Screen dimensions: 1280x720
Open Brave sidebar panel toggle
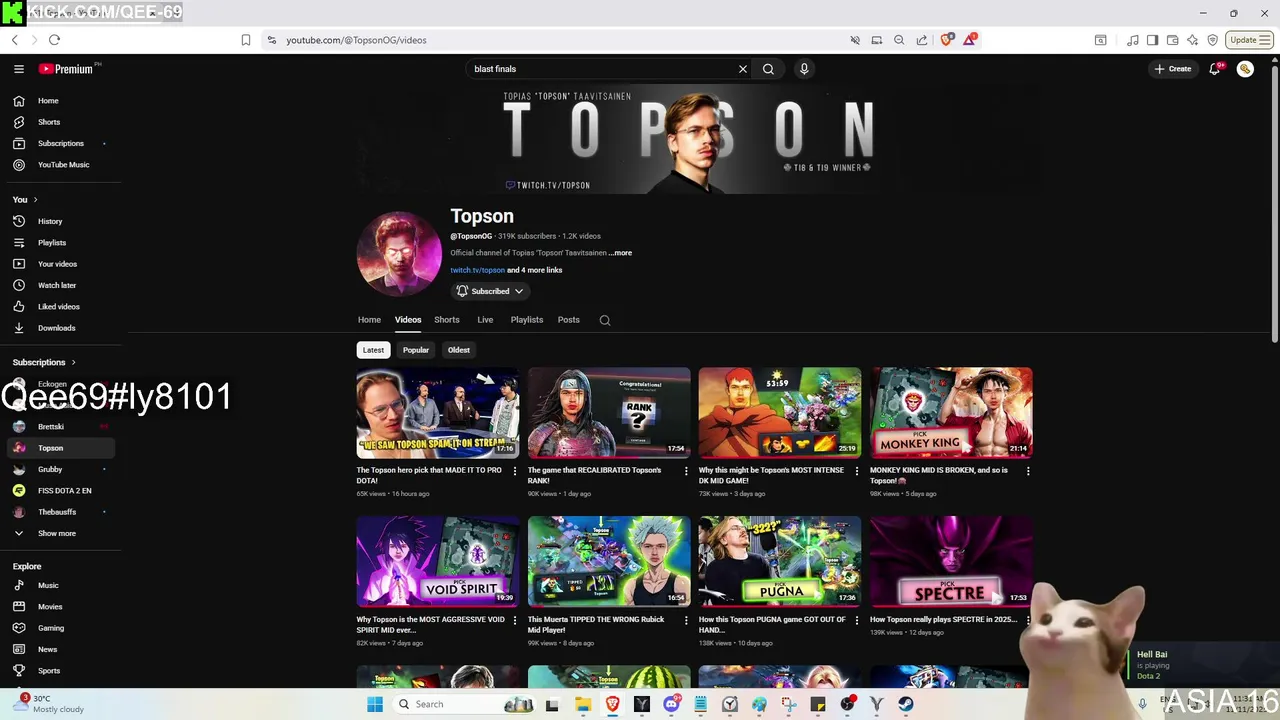(x=1152, y=40)
